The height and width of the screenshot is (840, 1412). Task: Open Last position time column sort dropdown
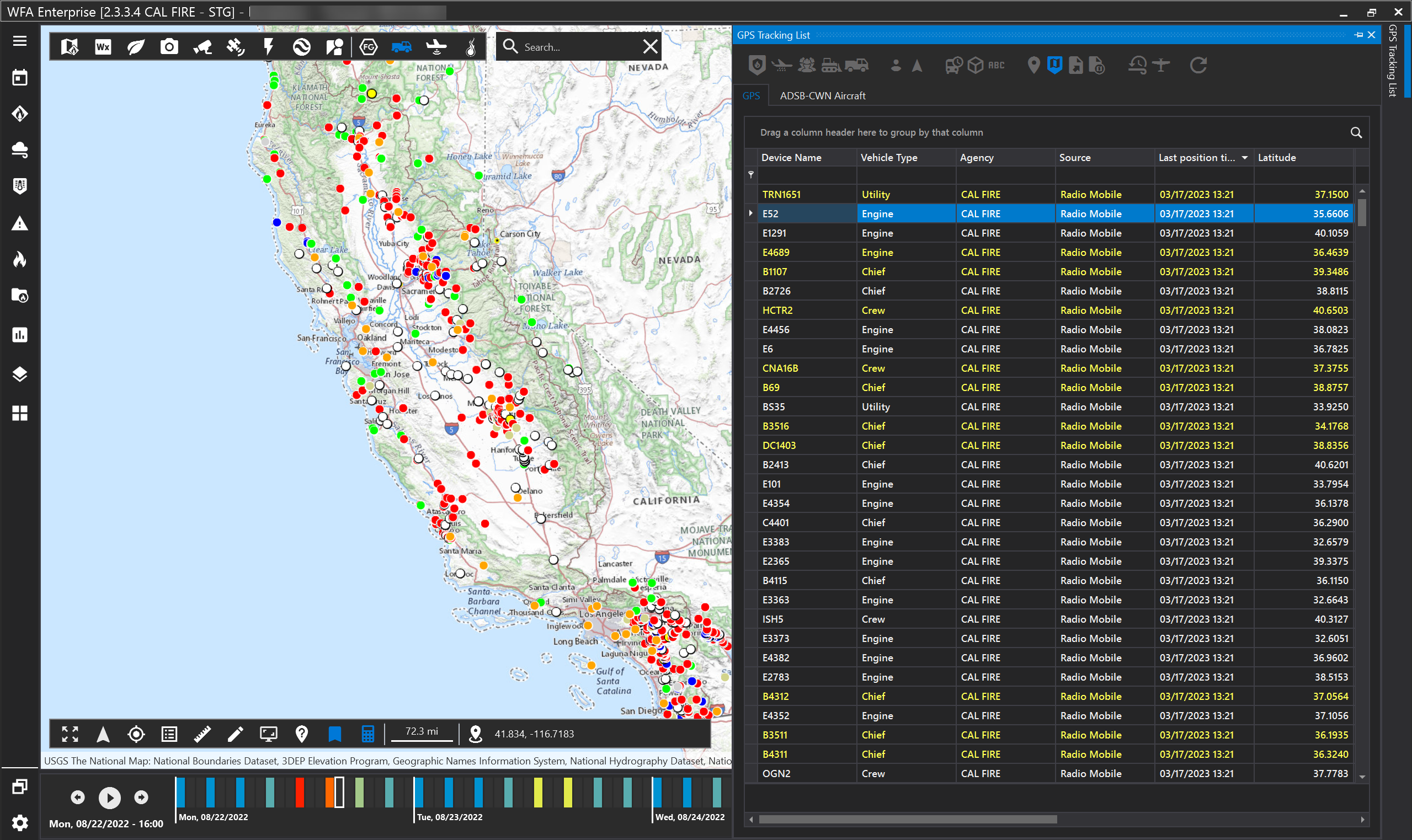(x=1244, y=158)
